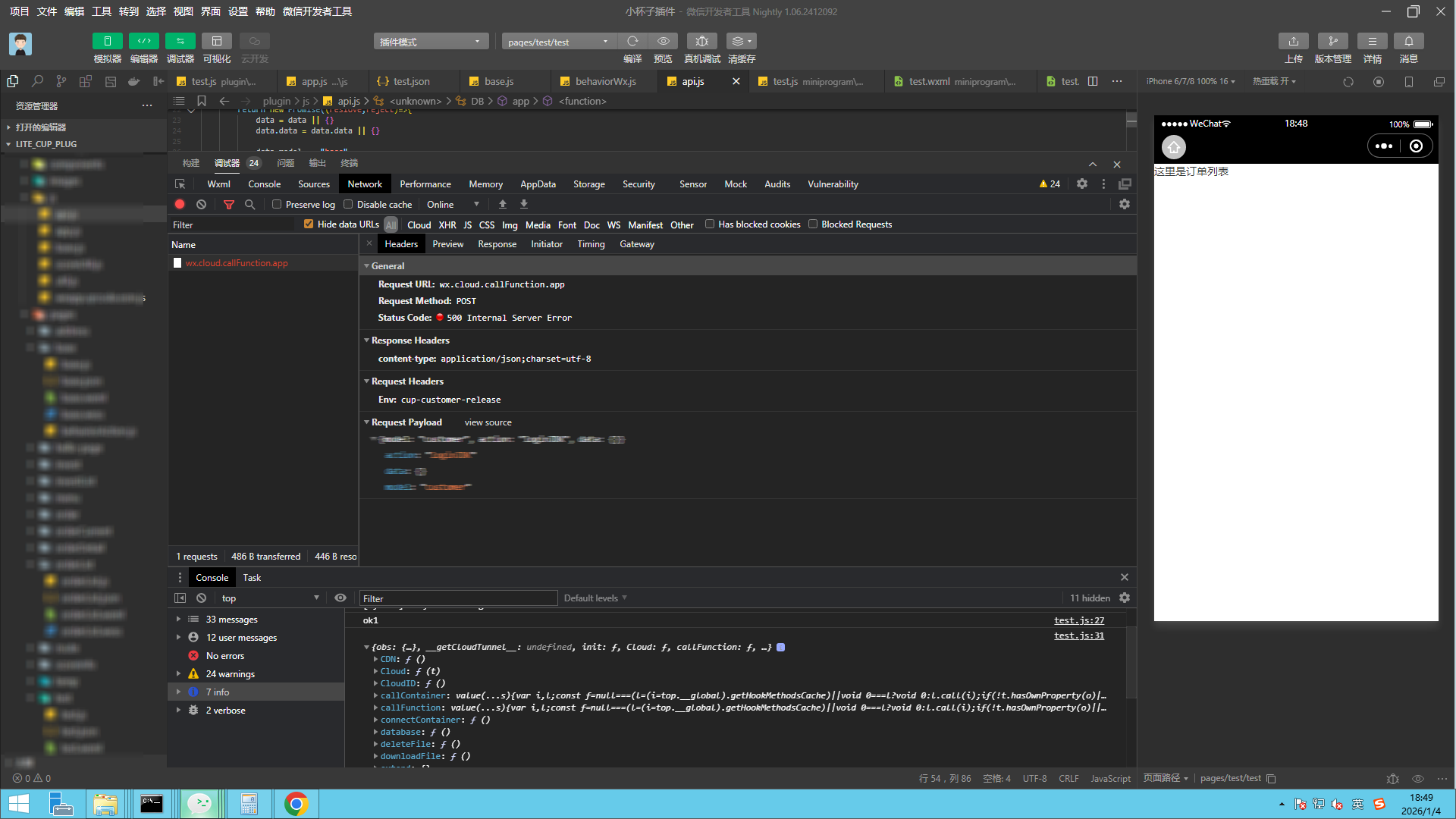Open version management (版本管理) icon
1456x819 pixels.
pyautogui.click(x=1332, y=41)
